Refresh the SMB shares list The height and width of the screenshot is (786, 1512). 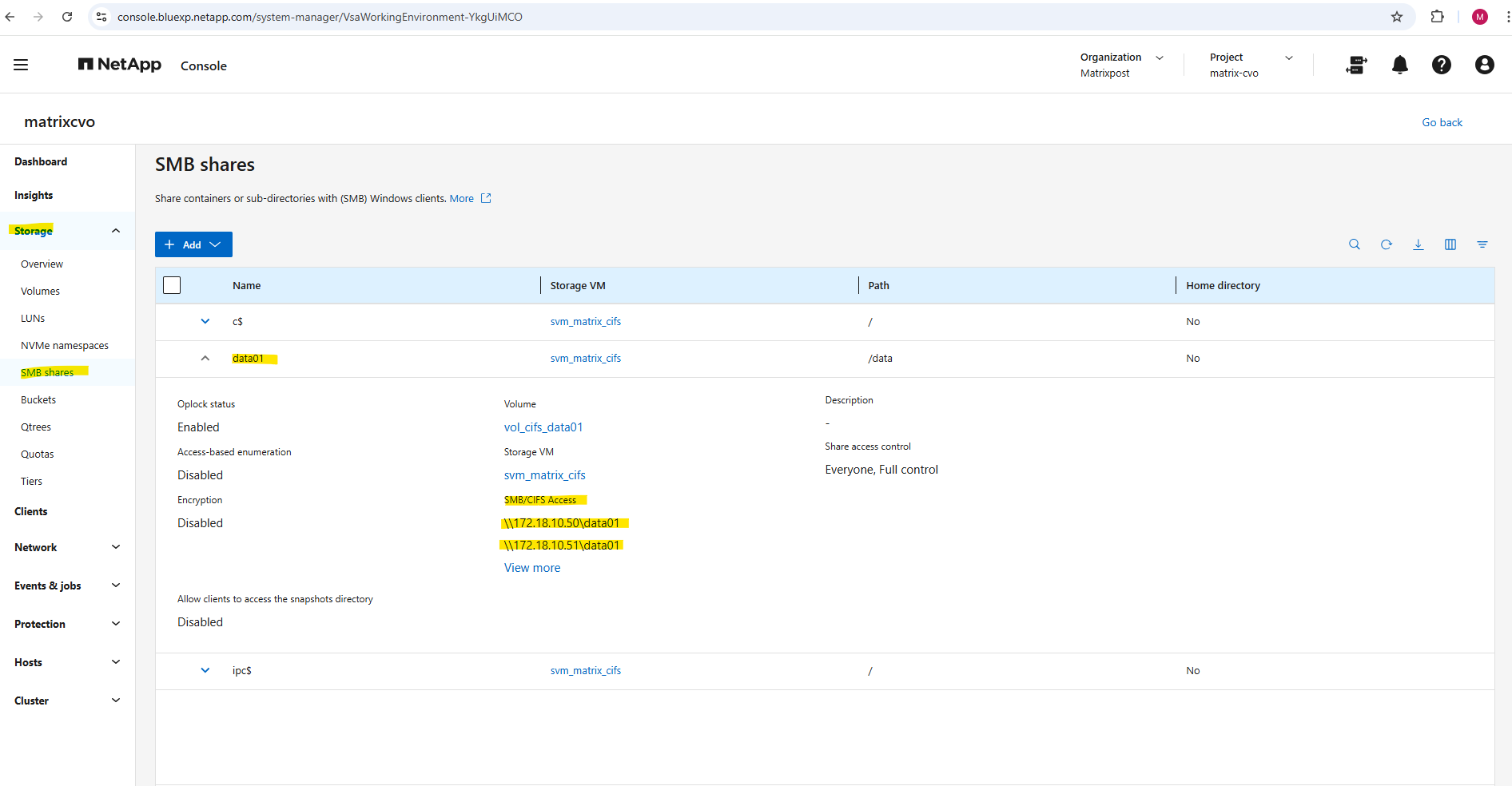(x=1386, y=244)
